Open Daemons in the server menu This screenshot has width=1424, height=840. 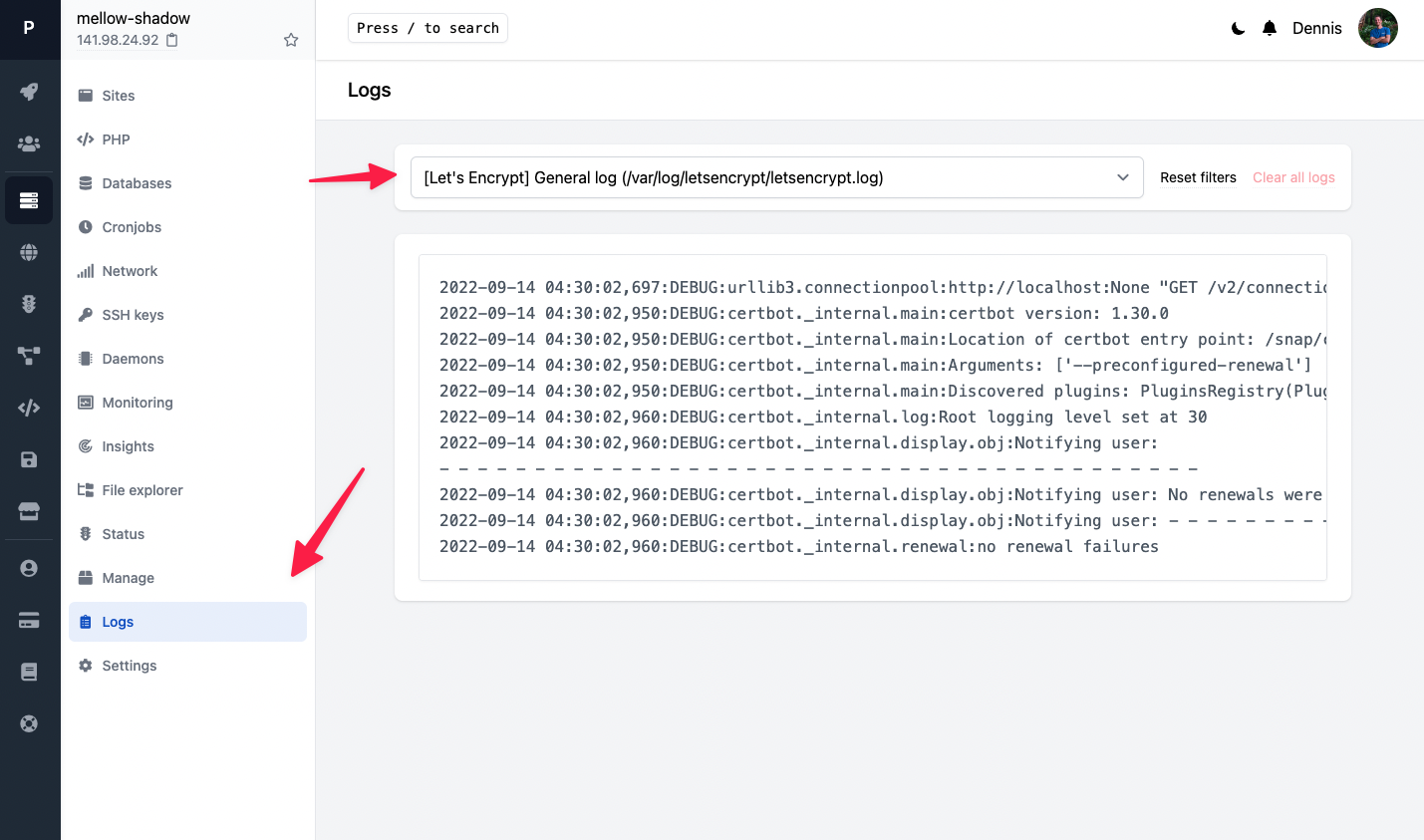[187, 359]
